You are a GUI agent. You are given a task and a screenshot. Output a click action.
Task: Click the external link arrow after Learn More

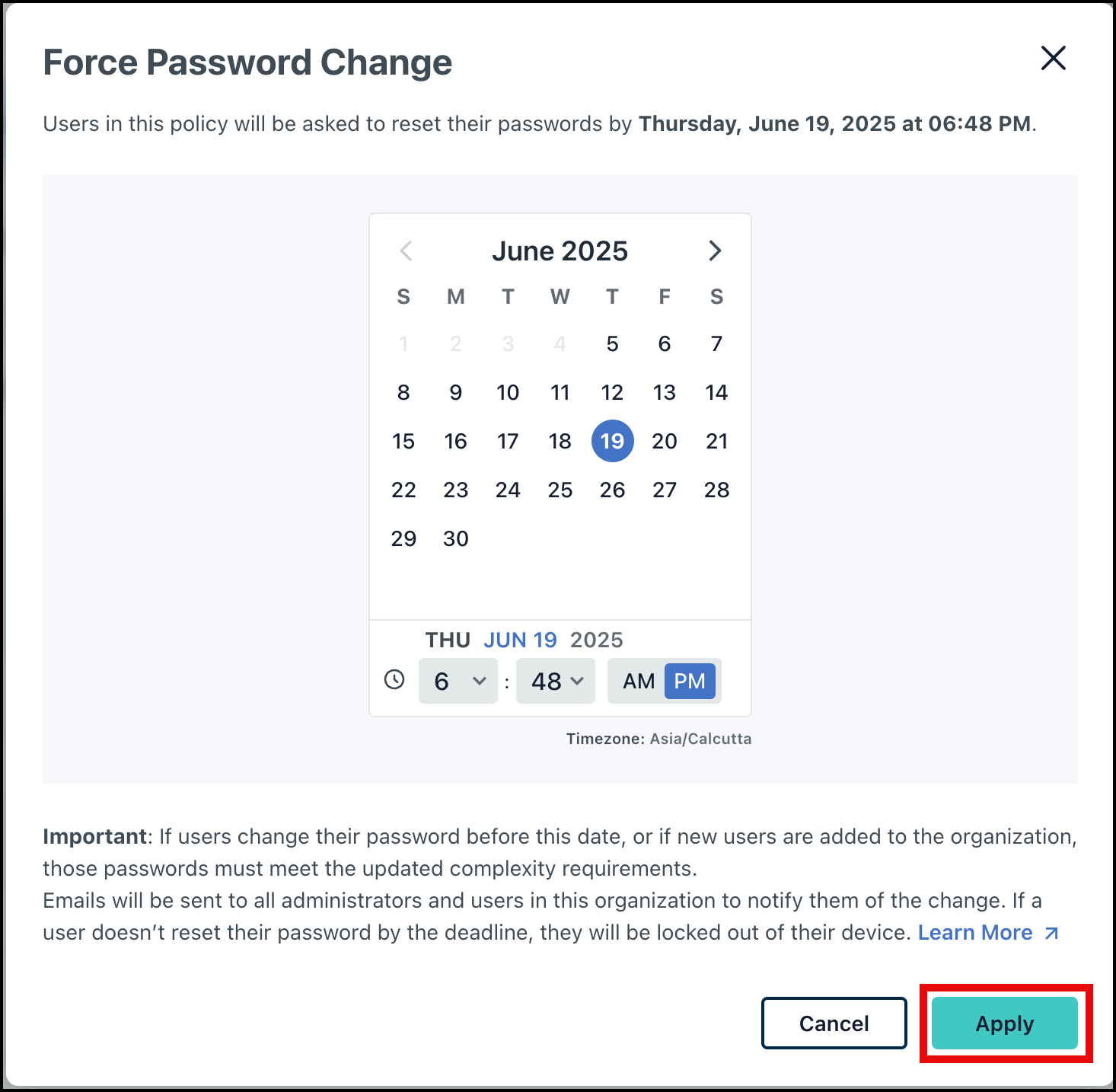(1051, 932)
